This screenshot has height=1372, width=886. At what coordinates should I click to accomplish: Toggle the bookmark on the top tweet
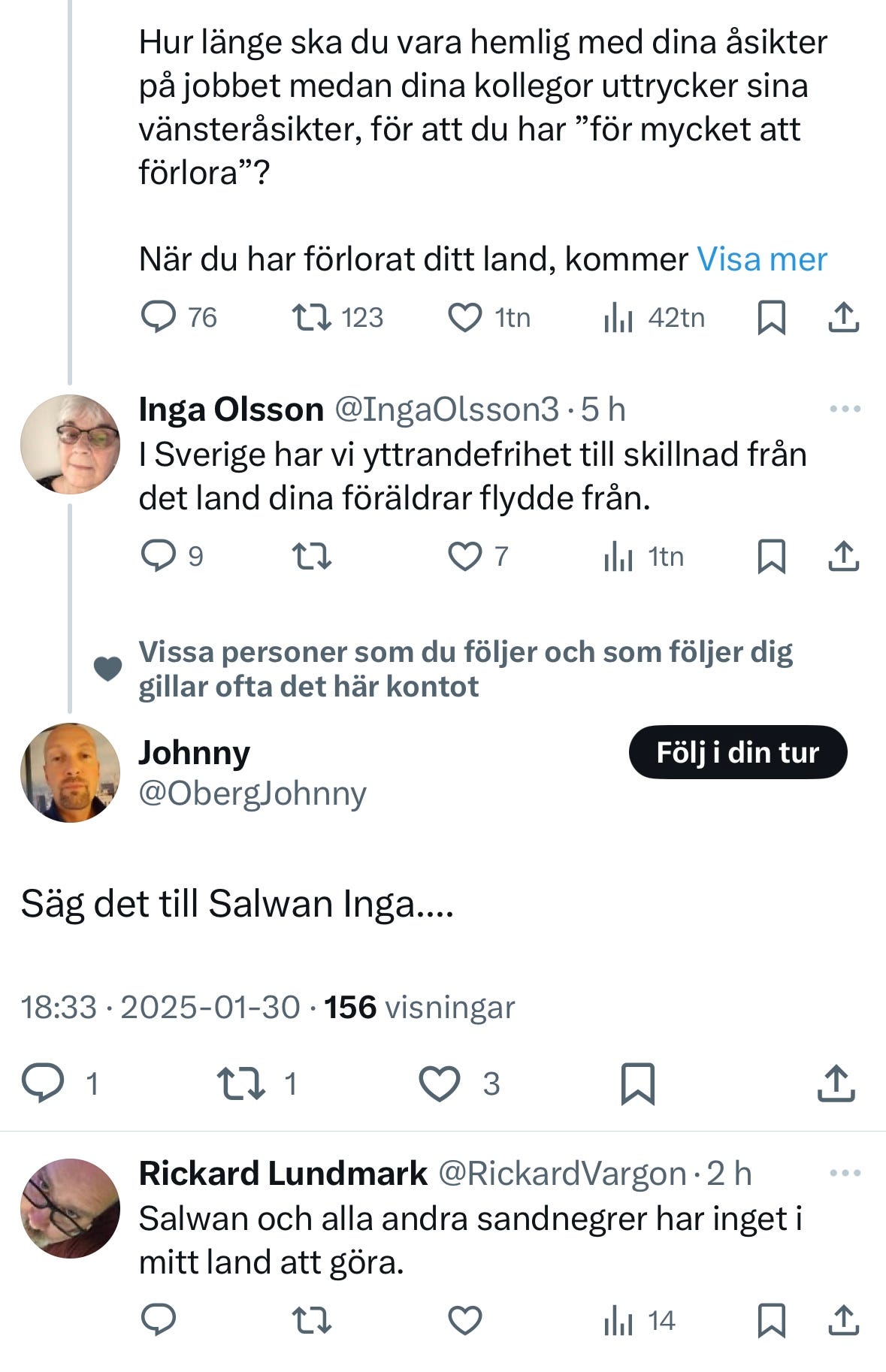pyautogui.click(x=773, y=318)
